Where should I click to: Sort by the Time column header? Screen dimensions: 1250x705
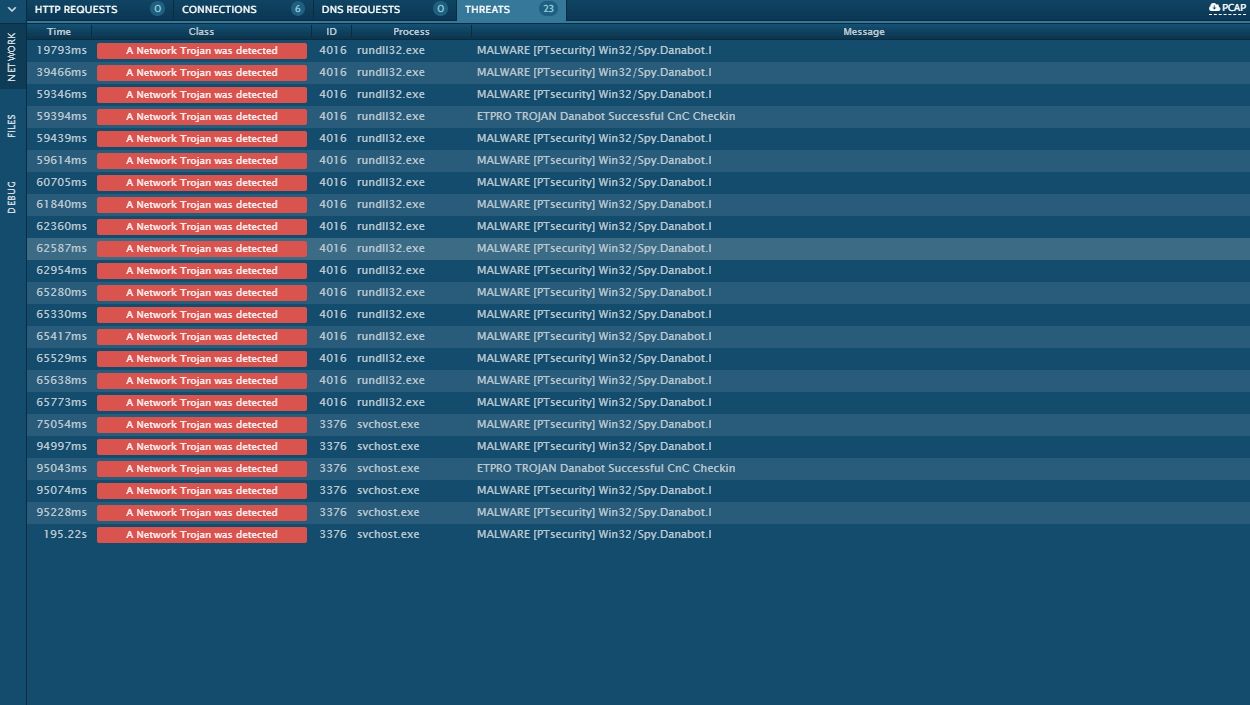tap(59, 32)
